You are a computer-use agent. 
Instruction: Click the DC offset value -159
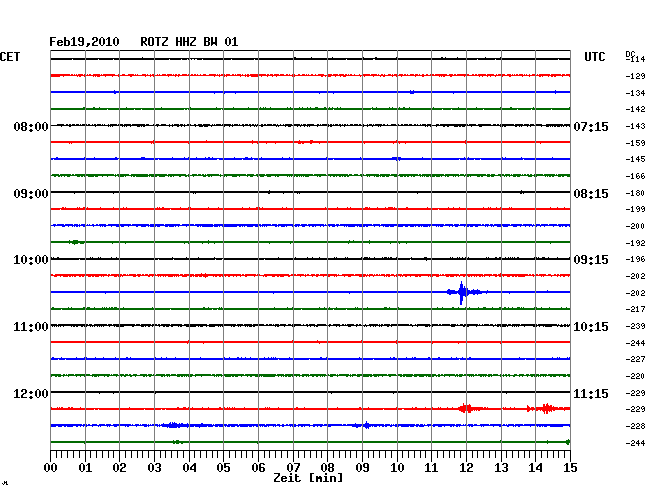click(x=635, y=143)
